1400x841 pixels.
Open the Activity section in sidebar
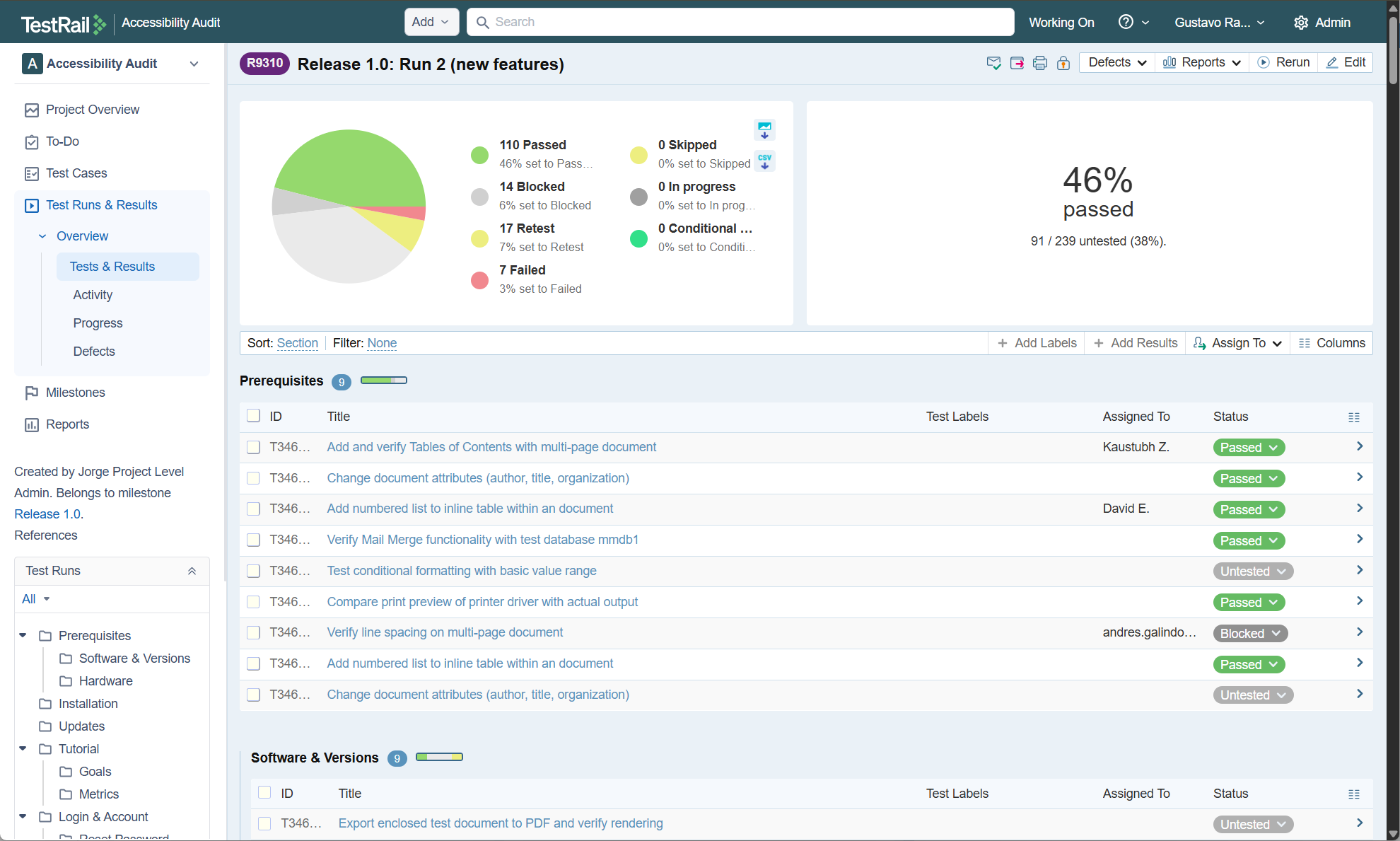93,295
